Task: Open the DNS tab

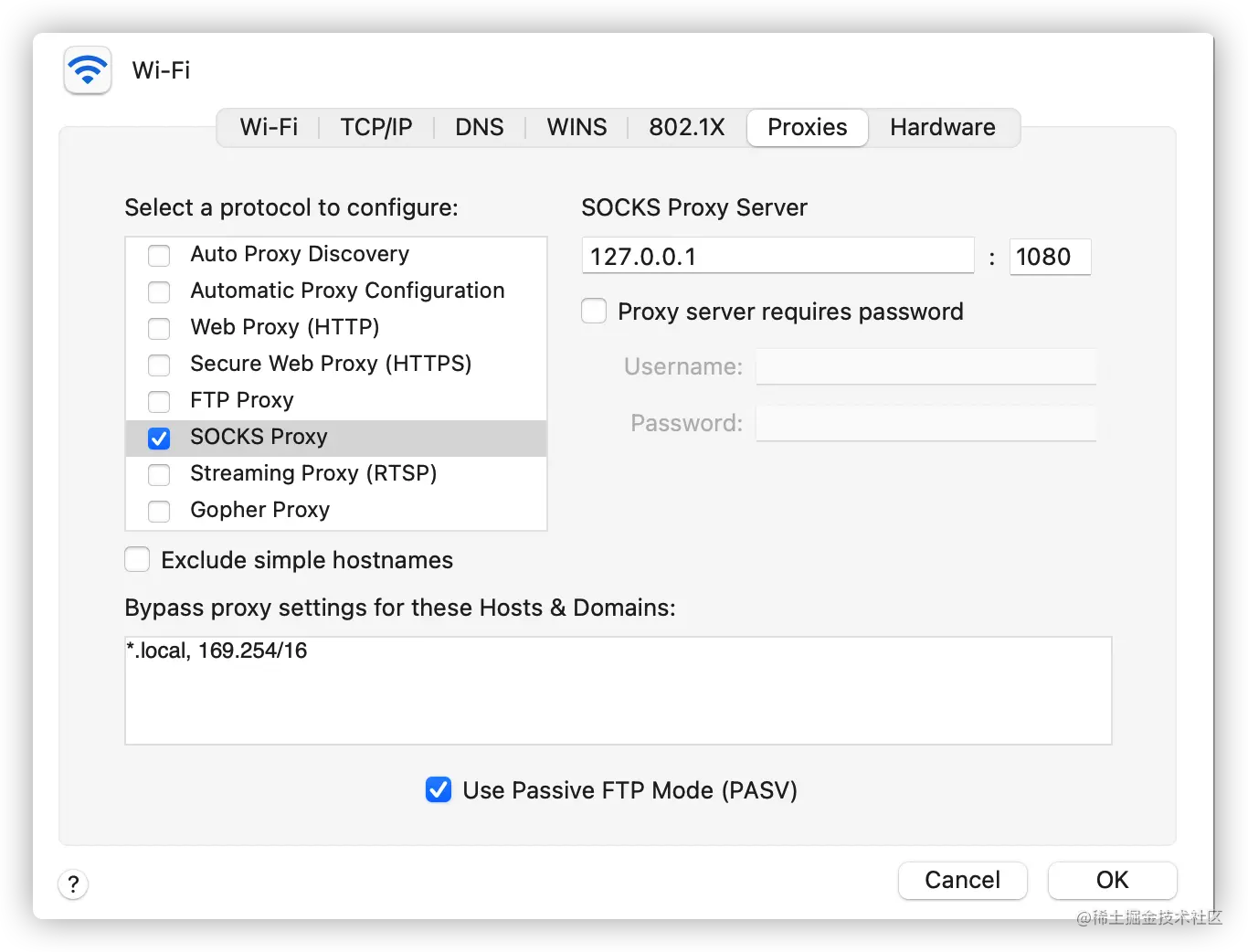Action: [480, 127]
